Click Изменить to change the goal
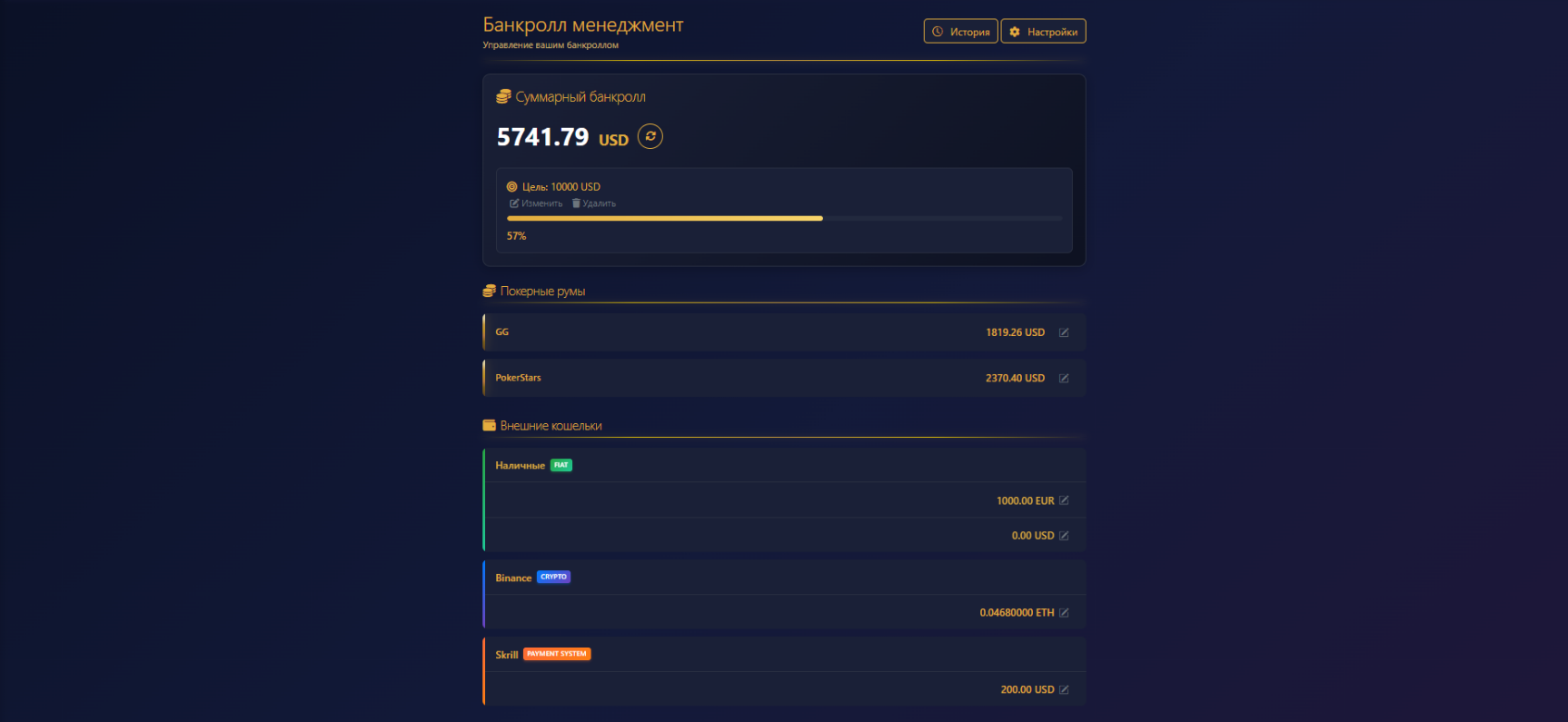Screen dimensions: 1568x722 pos(537,203)
